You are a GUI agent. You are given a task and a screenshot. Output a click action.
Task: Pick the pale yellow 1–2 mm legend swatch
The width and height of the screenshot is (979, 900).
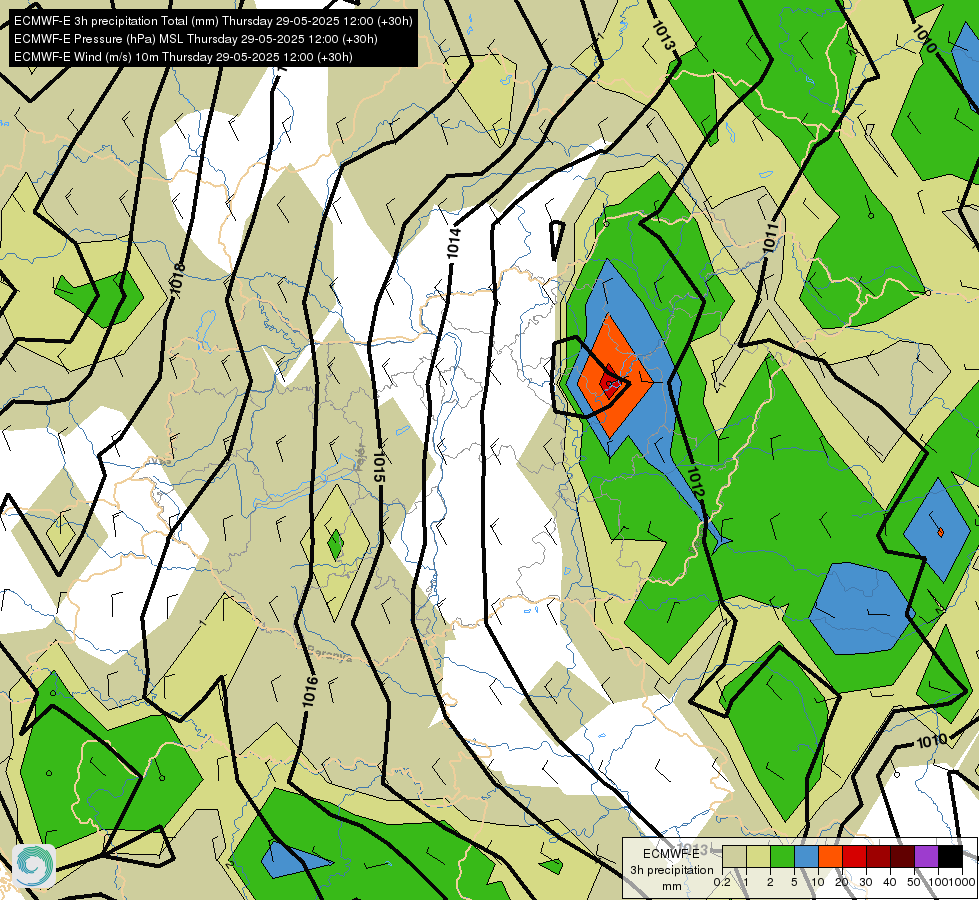(758, 857)
